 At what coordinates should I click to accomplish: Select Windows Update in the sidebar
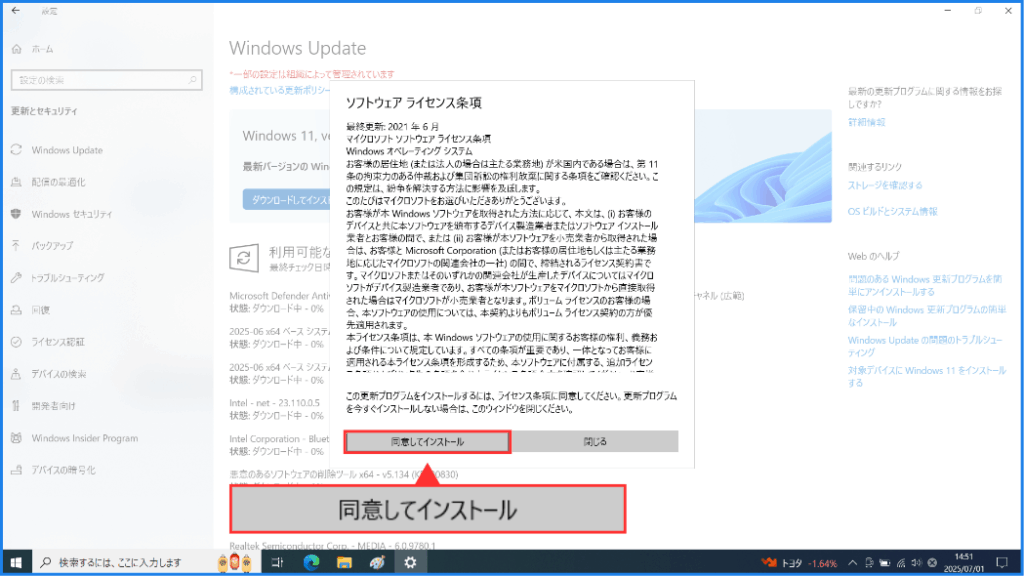[67, 150]
